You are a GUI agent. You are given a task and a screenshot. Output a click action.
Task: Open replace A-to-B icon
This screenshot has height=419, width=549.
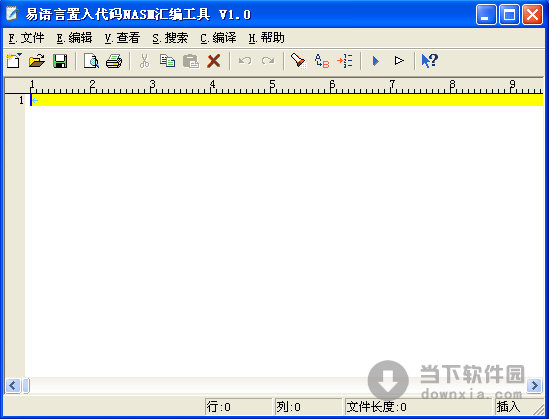click(x=322, y=61)
